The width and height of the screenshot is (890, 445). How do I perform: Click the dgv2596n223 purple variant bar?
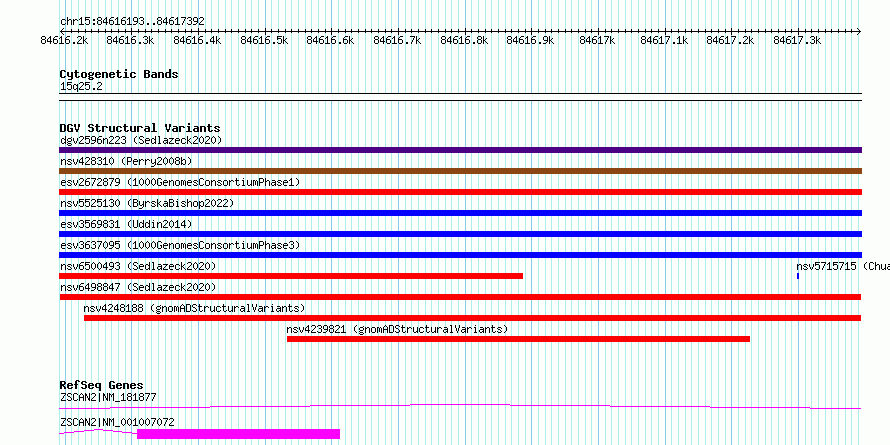click(x=460, y=150)
